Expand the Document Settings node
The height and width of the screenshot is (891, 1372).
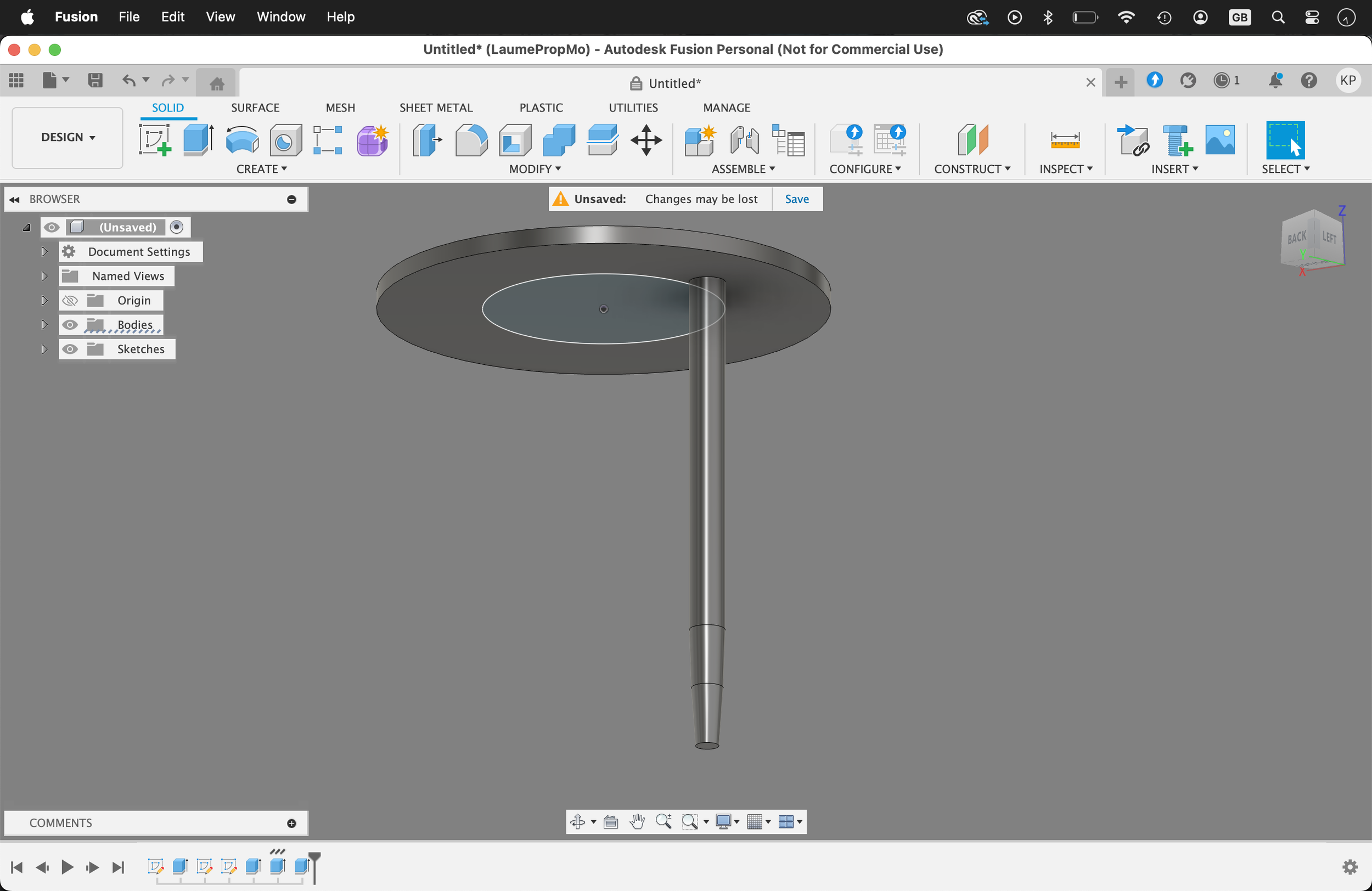coord(44,252)
